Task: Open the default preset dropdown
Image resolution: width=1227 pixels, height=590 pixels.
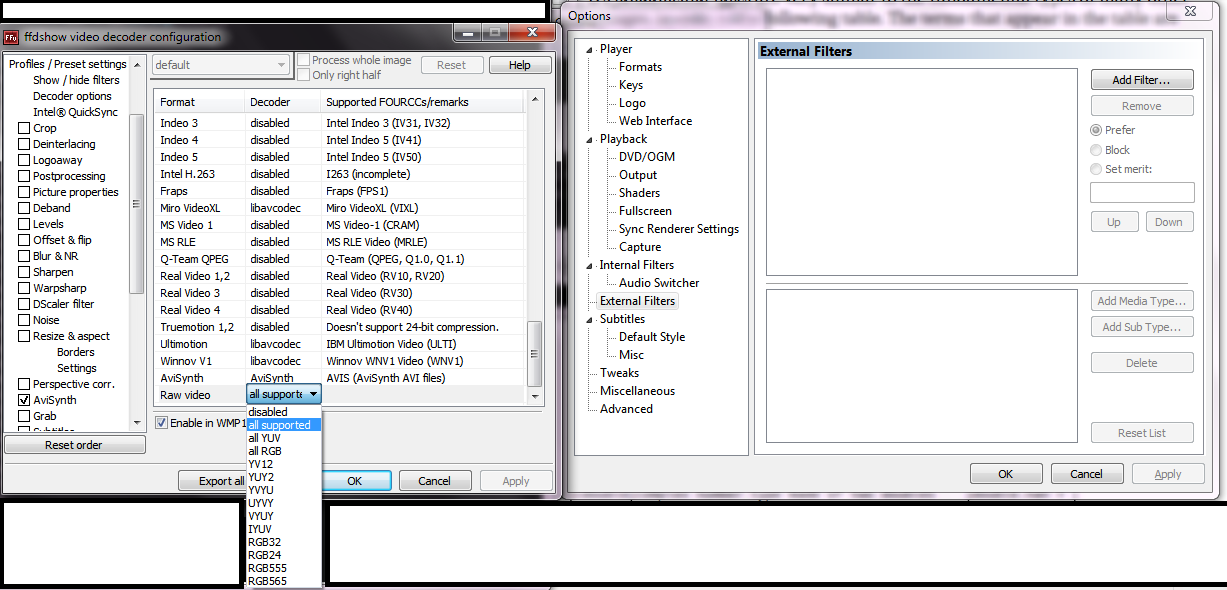Action: [220, 65]
